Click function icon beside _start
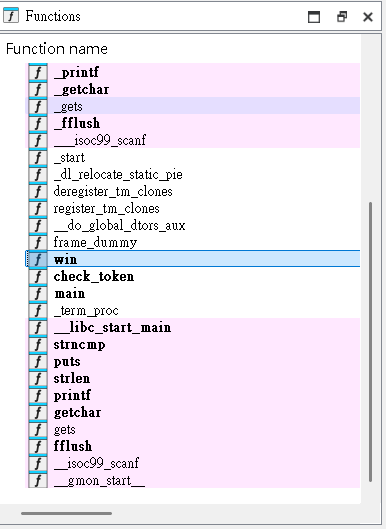 coord(38,157)
